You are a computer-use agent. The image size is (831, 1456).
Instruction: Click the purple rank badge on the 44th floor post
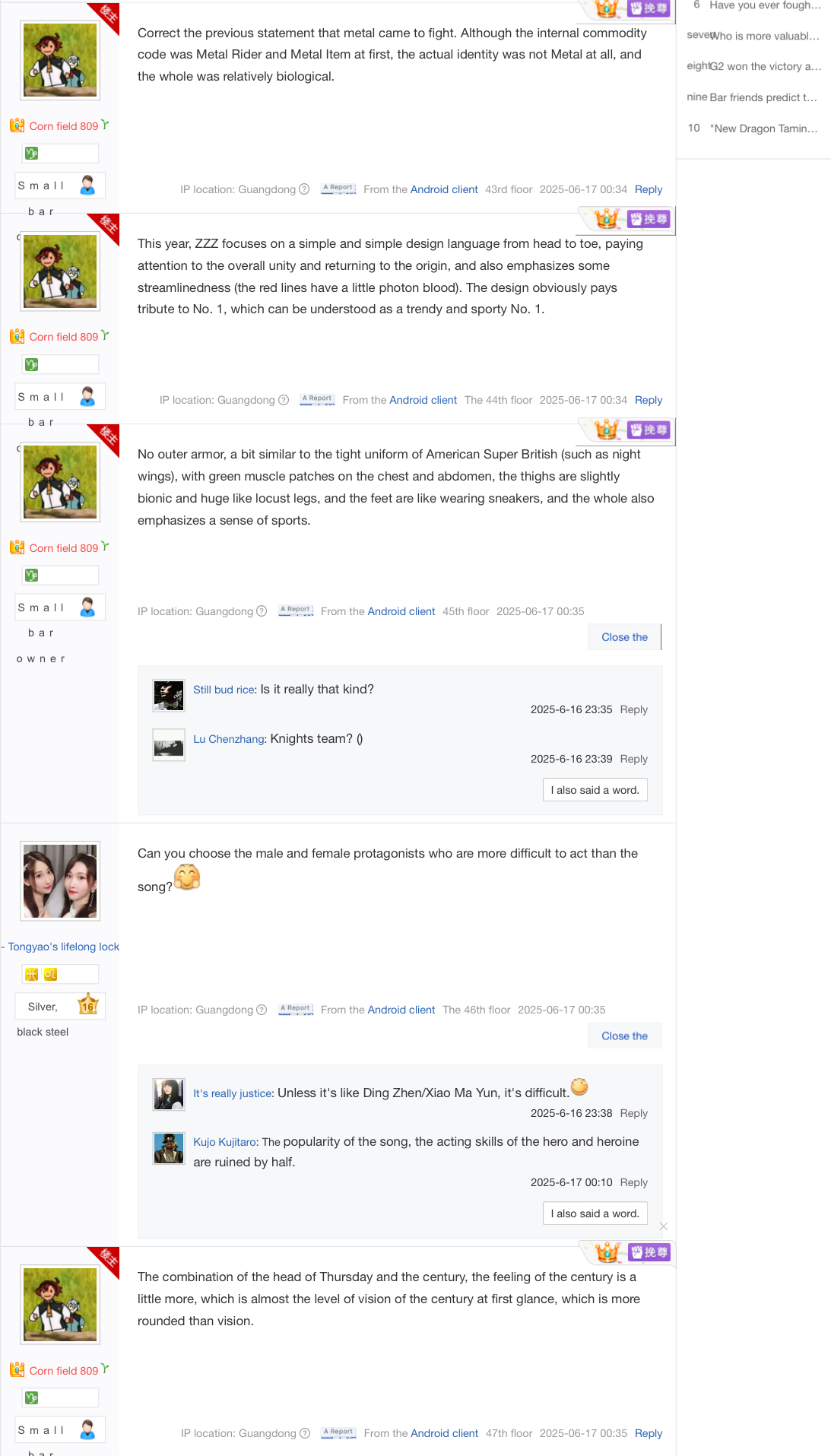coord(649,219)
